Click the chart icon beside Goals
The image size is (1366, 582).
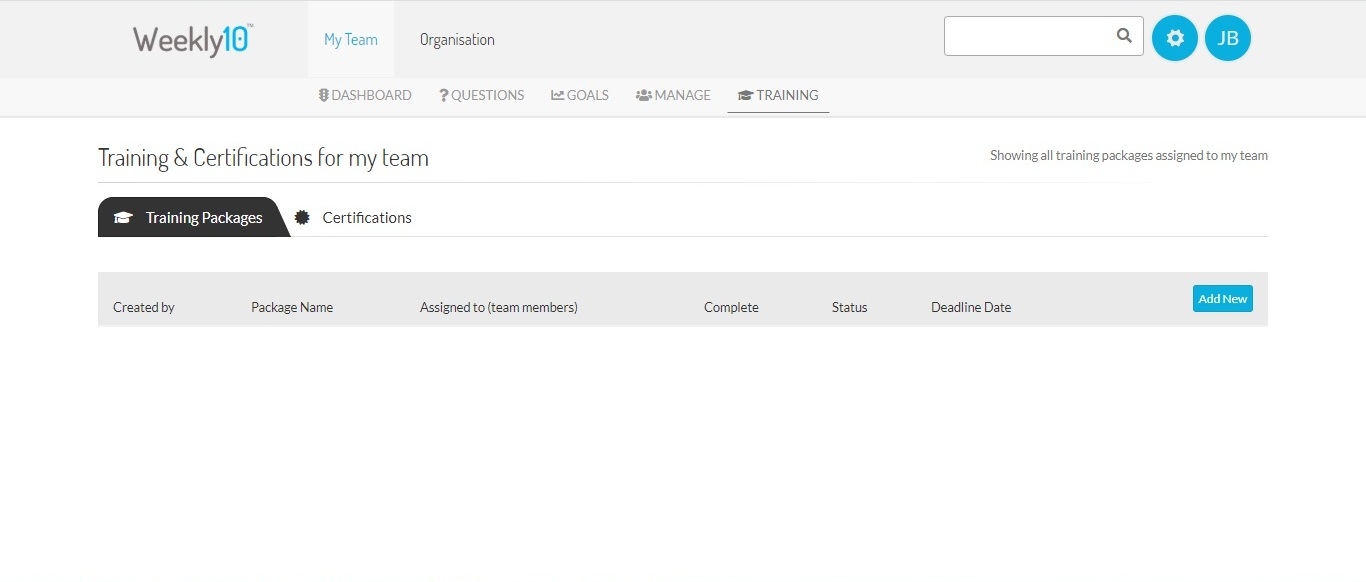click(x=557, y=95)
